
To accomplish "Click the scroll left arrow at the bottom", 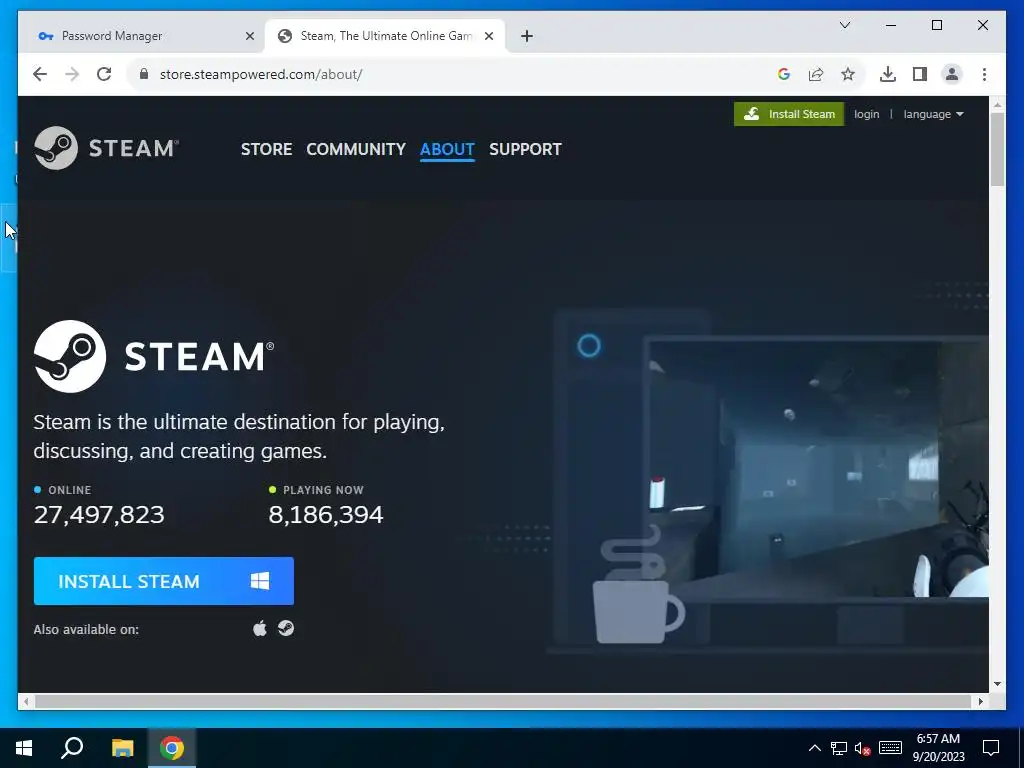I will tap(25, 701).
